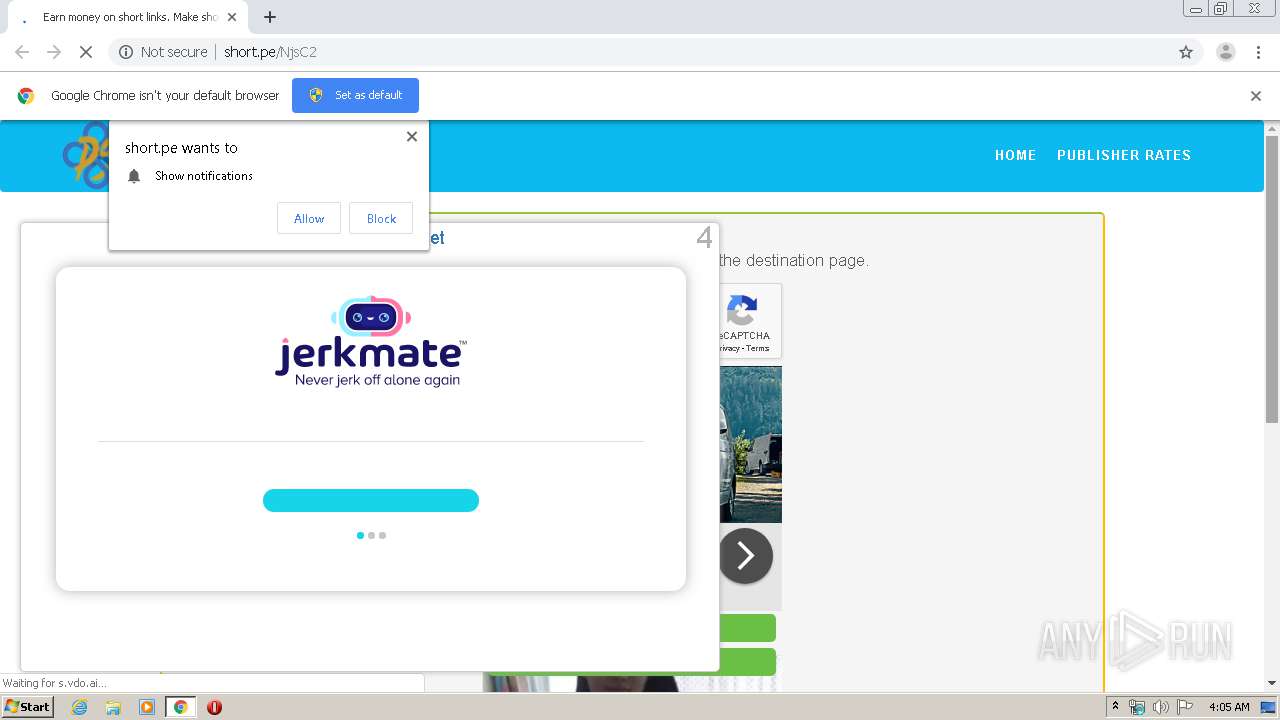Close the short.pe browser tab

(x=232, y=17)
